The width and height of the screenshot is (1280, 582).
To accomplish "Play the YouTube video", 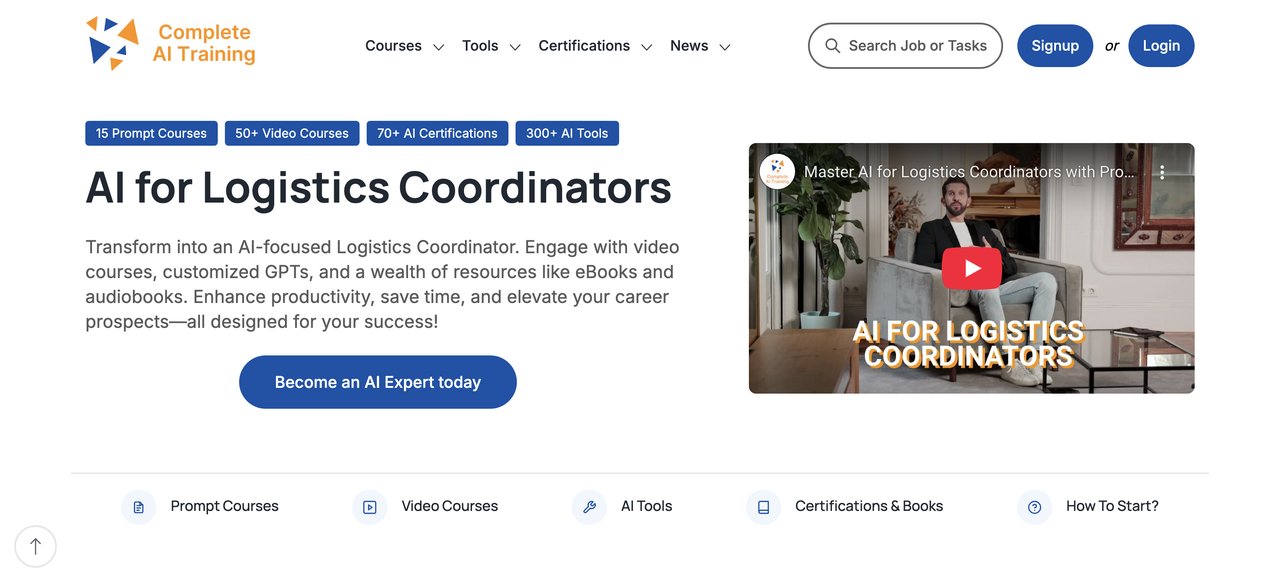I will click(x=971, y=268).
